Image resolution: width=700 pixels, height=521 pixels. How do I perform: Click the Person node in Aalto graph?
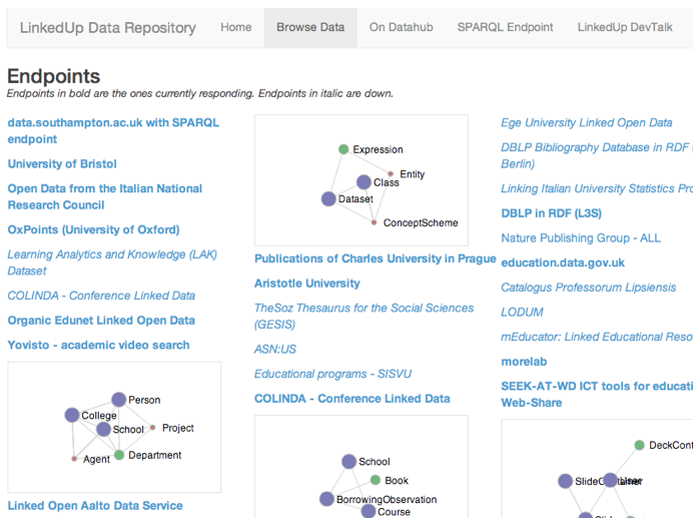click(x=119, y=400)
